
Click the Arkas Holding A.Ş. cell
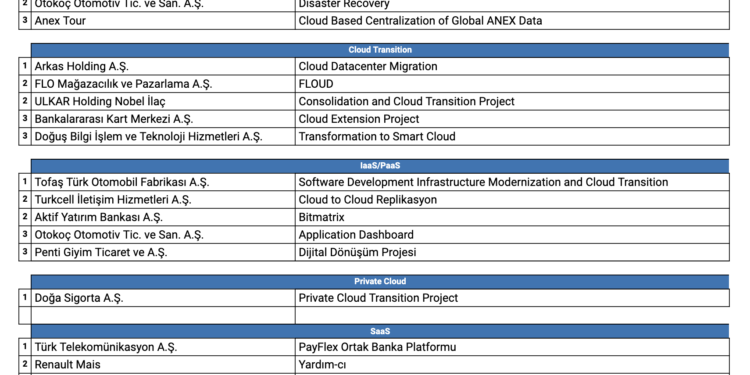click(x=163, y=66)
